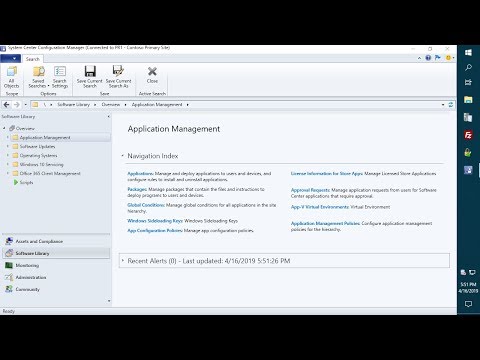Expand the Software Updates tree node
Viewport: 480px width, 360px height.
pos(8,146)
